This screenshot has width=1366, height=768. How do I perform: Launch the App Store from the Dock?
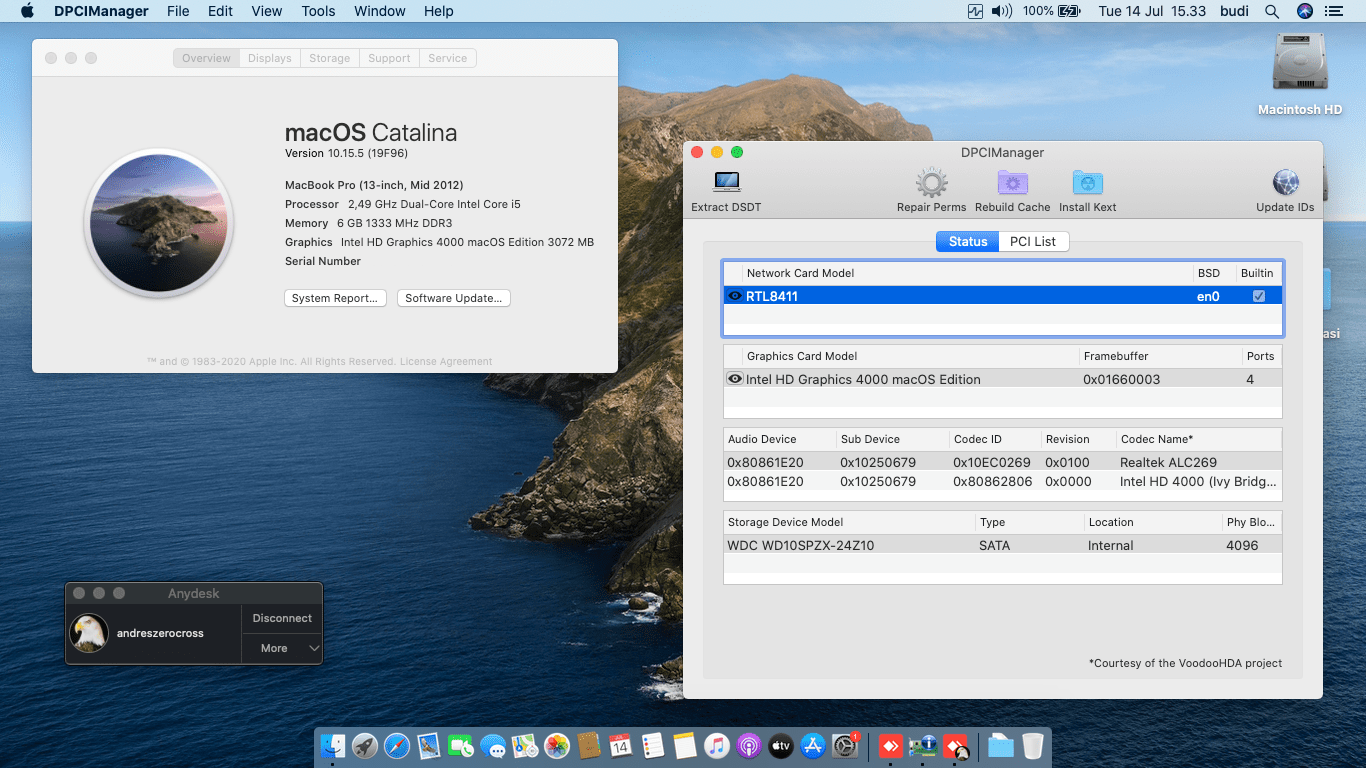click(x=812, y=746)
